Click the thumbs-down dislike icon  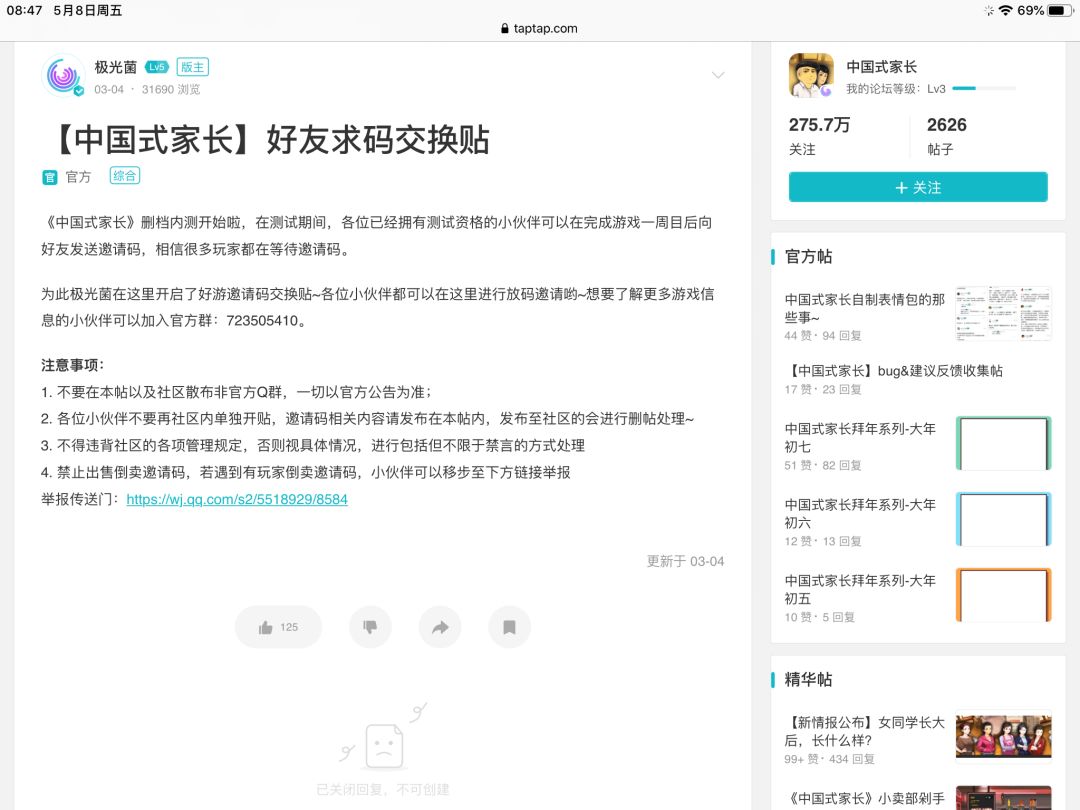371,627
